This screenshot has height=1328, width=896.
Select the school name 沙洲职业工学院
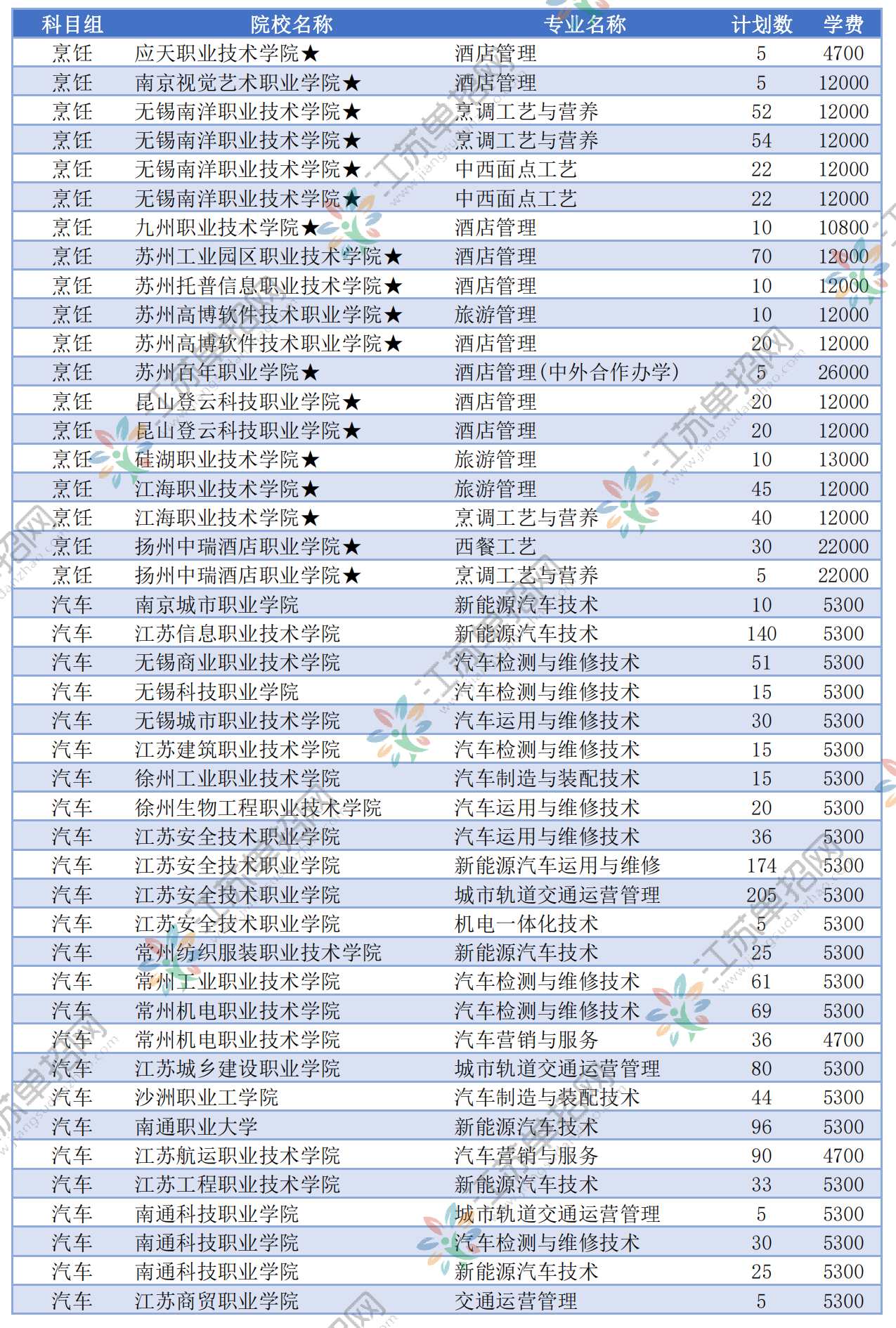207,1098
